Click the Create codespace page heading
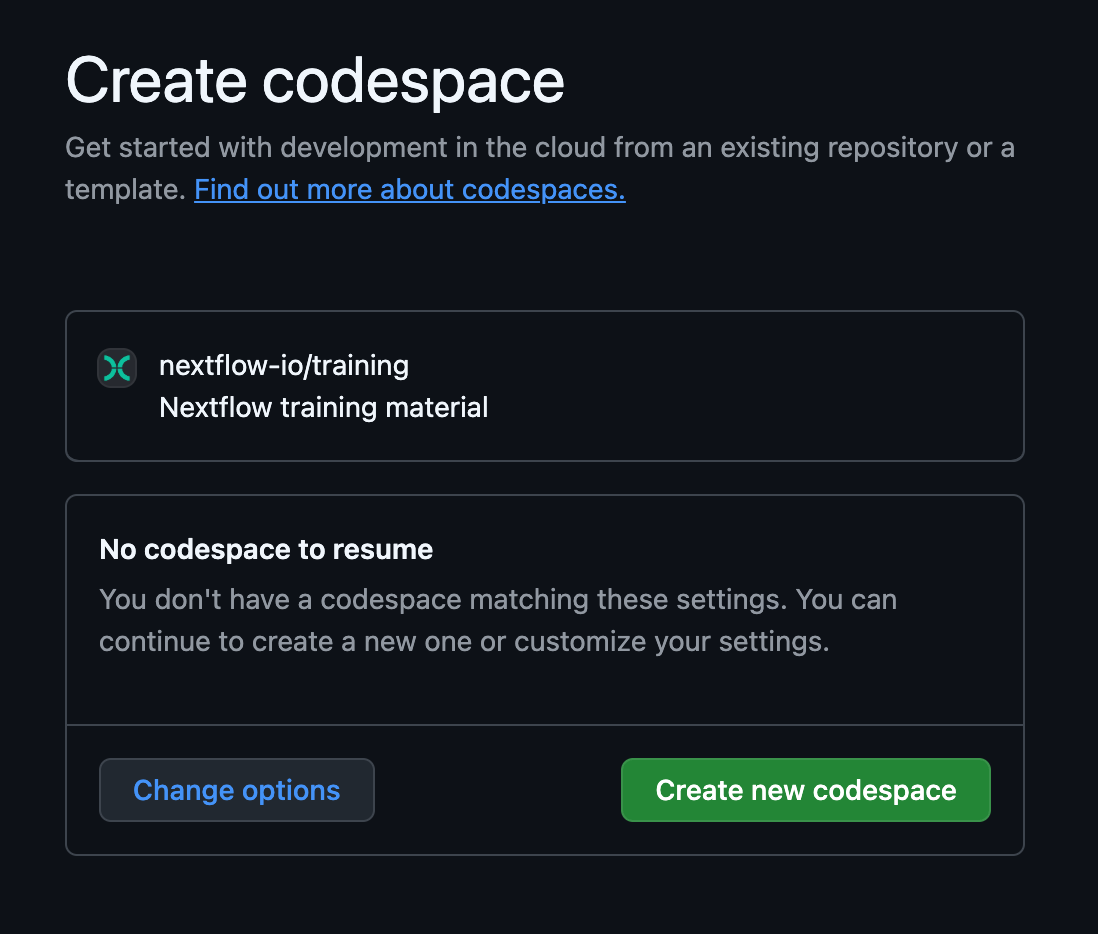 pos(314,80)
